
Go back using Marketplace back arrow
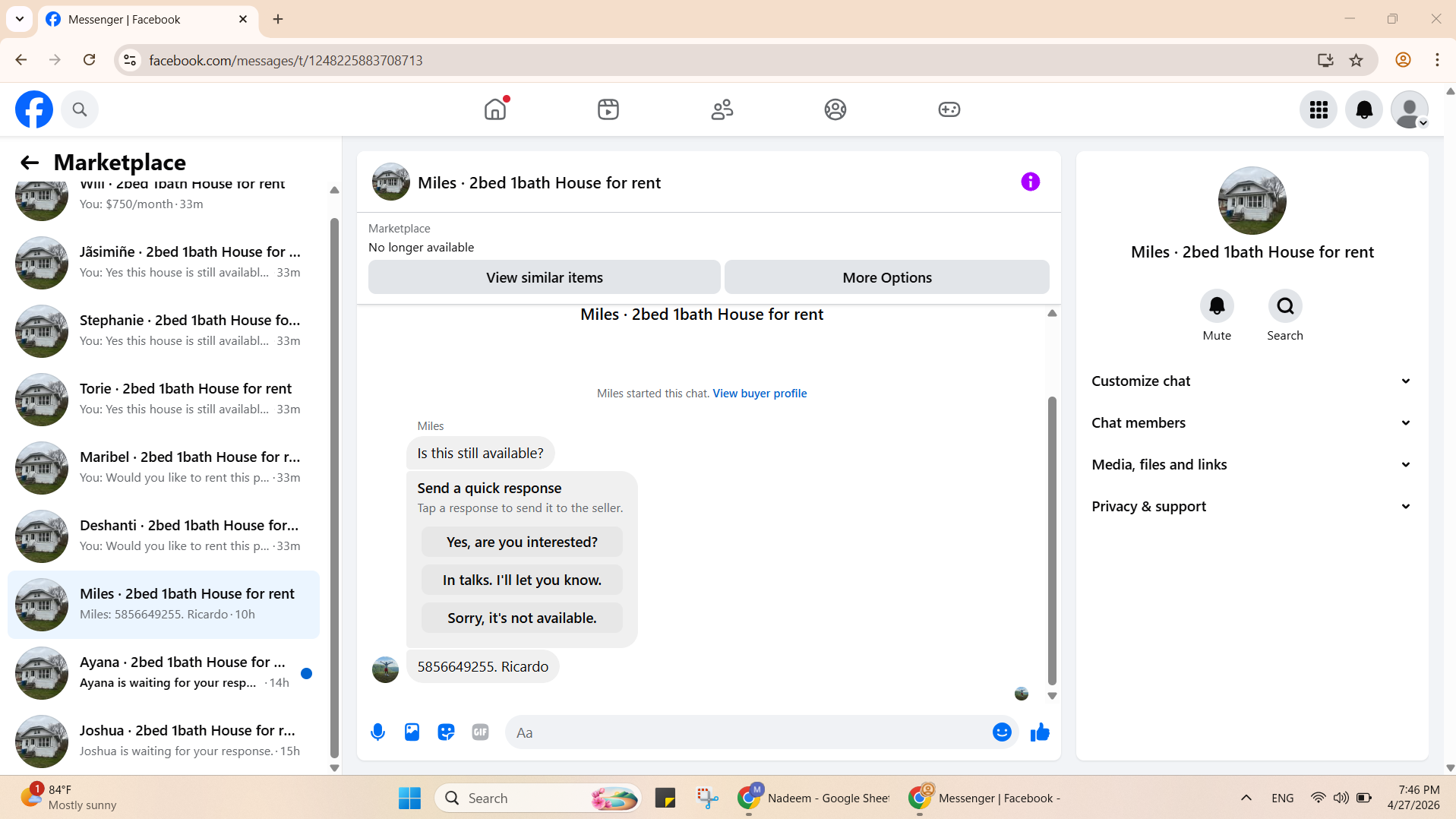[30, 162]
